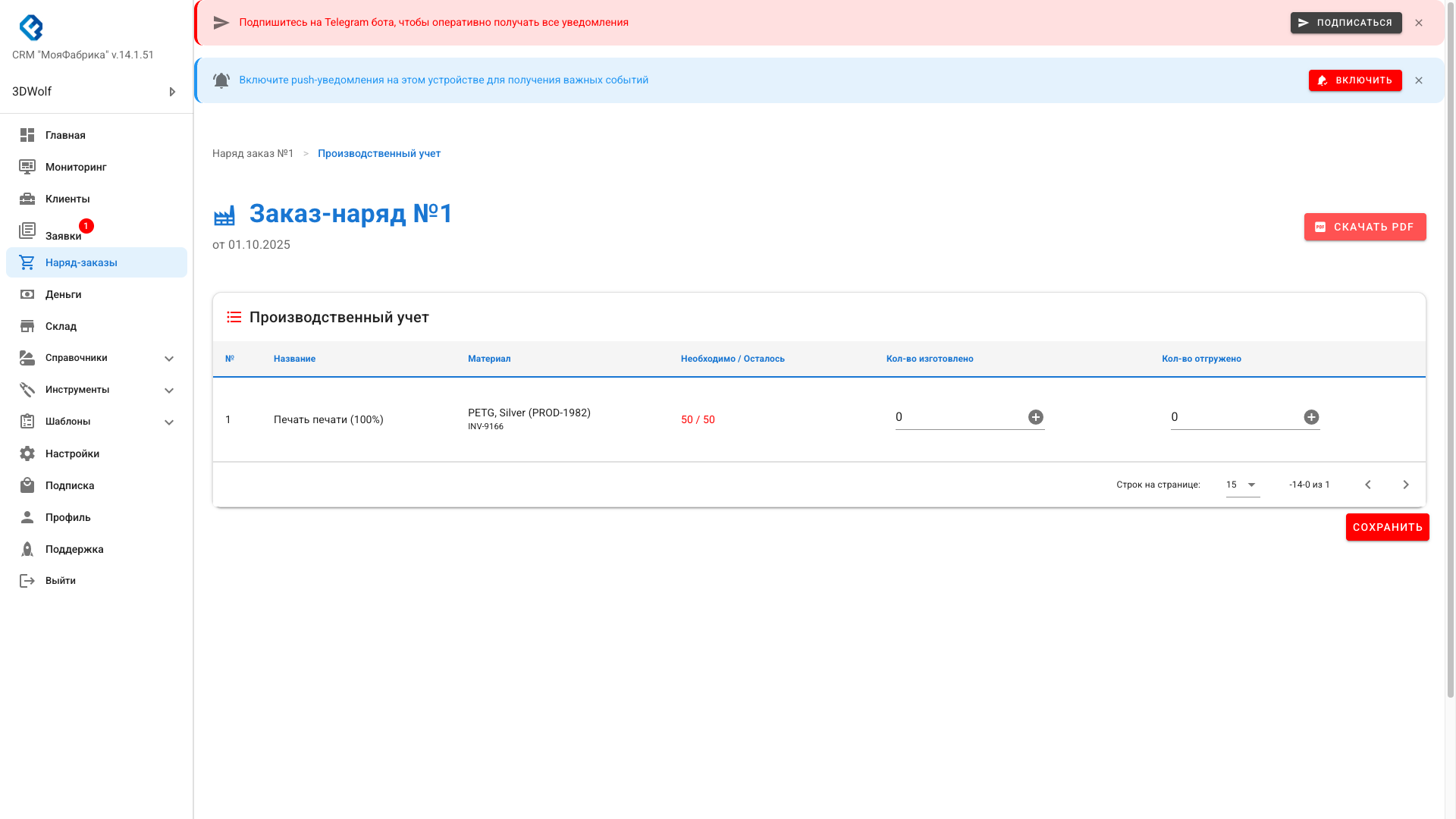The image size is (1456, 819).
Task: Click the red СОХРАНИТЬ button
Action: 1387,527
